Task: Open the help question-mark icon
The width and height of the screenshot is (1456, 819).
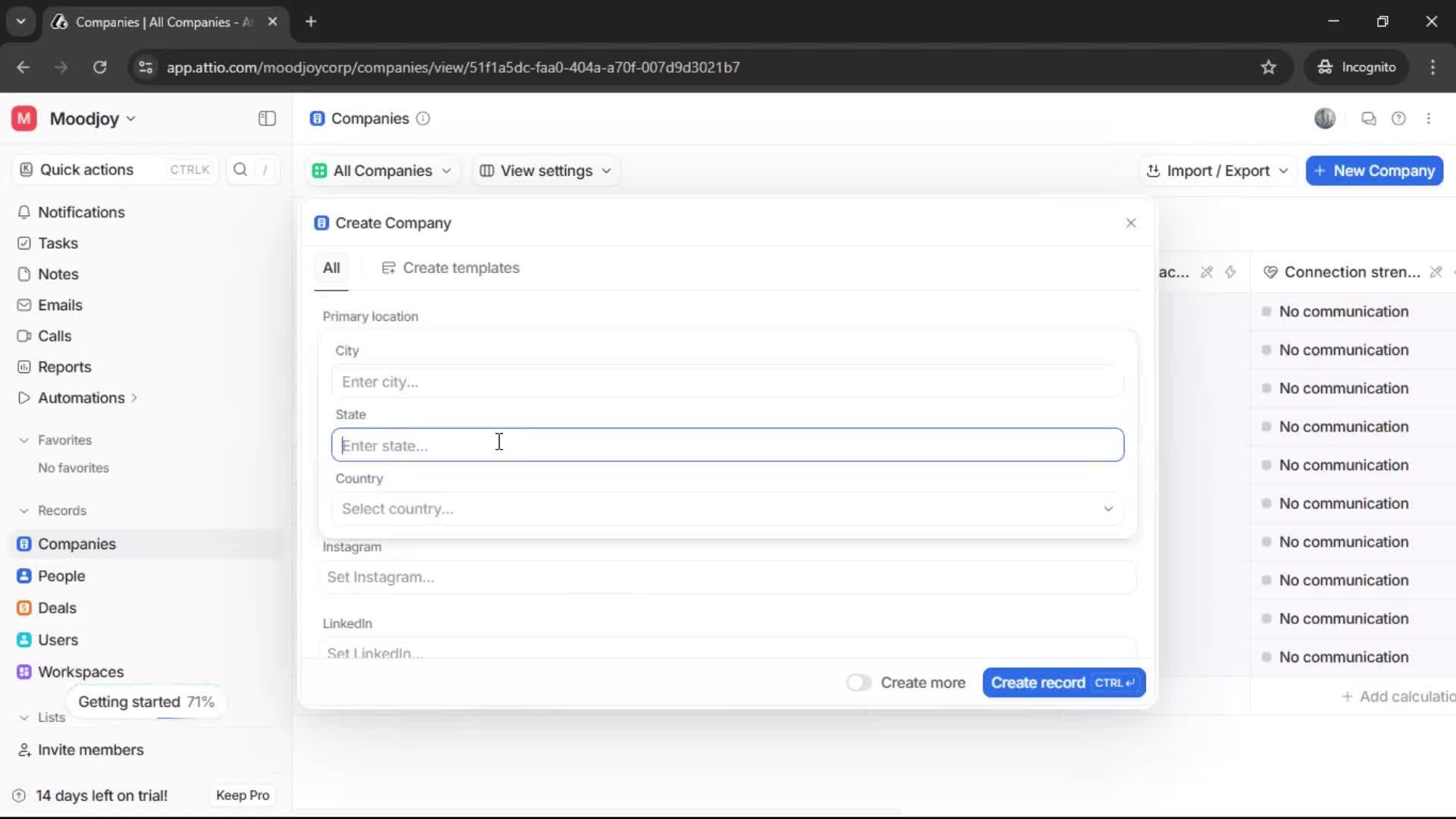Action: point(1399,118)
